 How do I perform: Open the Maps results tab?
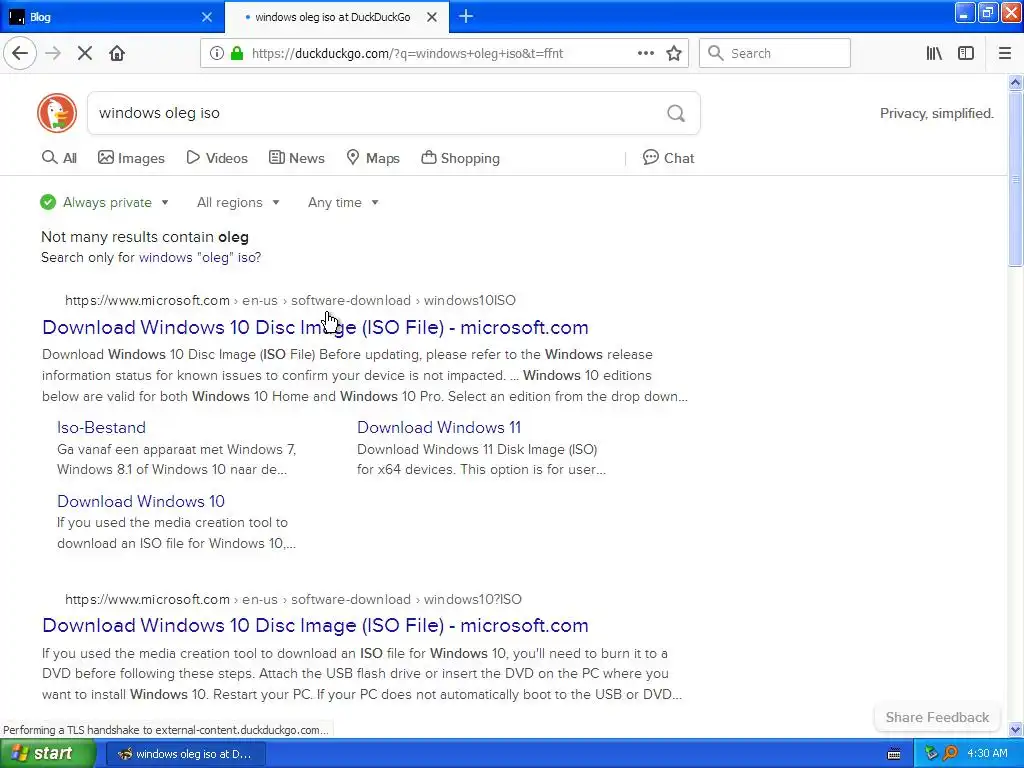373,158
